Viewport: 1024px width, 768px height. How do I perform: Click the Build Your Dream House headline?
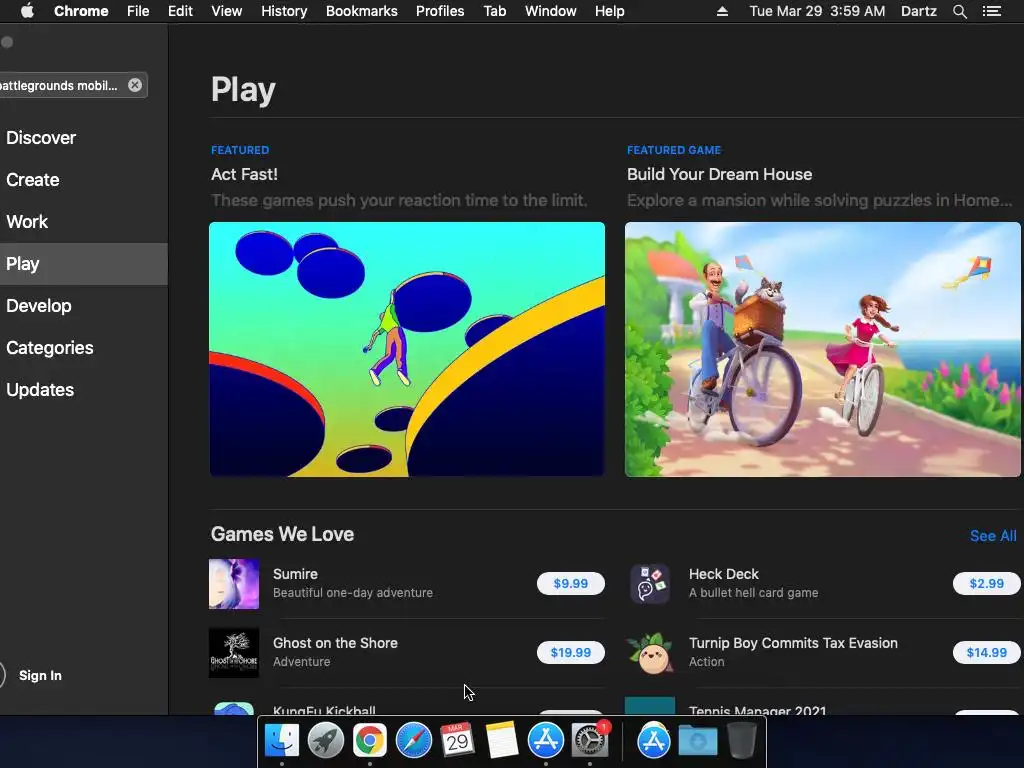720,174
